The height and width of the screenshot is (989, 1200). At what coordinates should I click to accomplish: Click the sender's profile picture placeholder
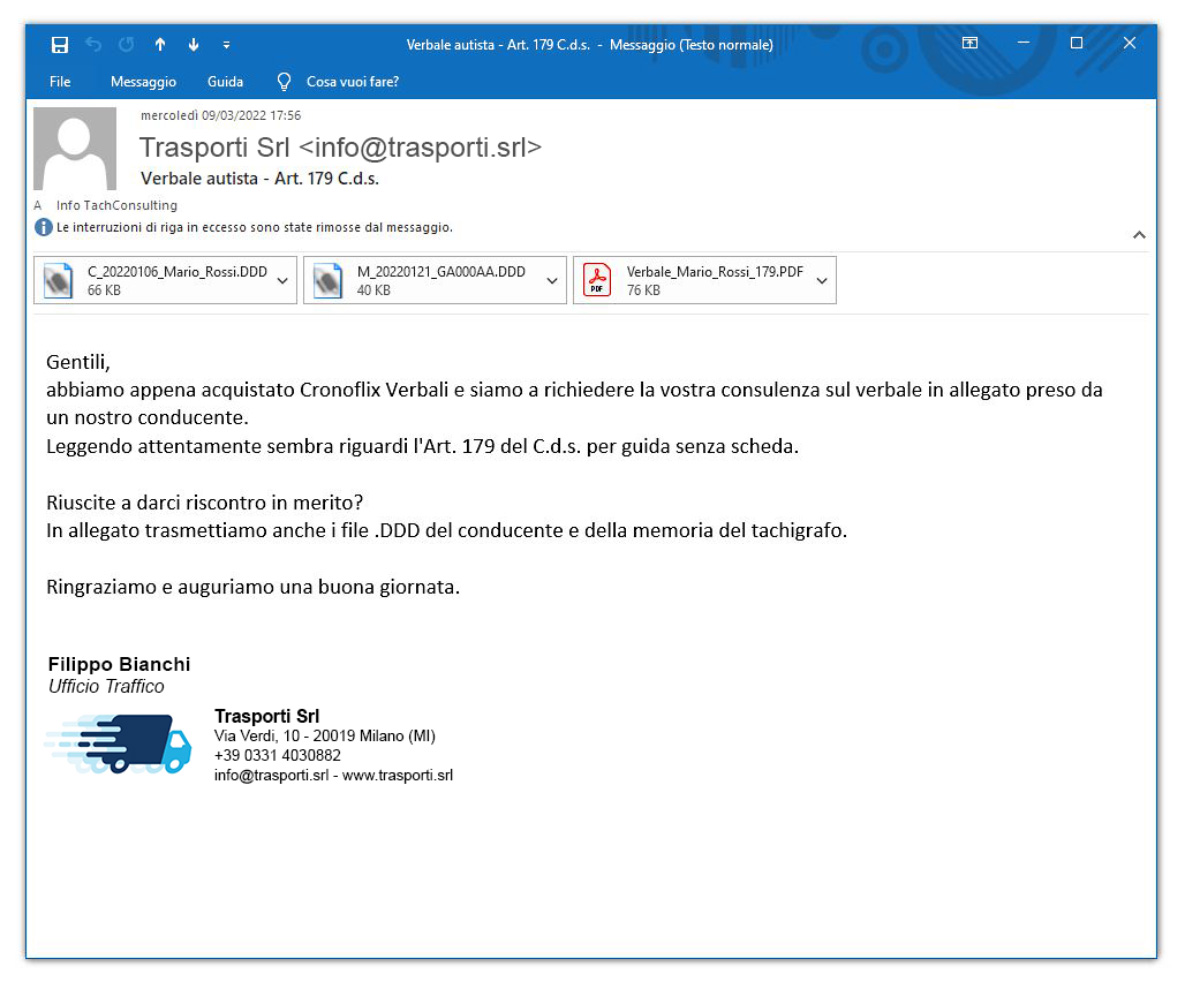click(x=75, y=149)
